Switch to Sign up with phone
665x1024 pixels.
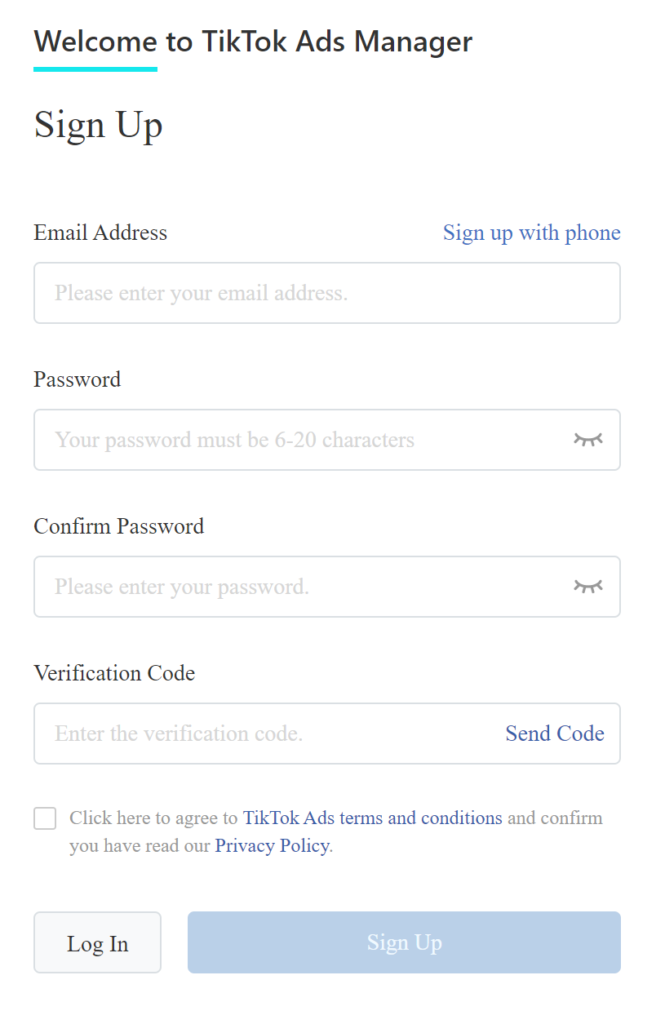(x=531, y=233)
